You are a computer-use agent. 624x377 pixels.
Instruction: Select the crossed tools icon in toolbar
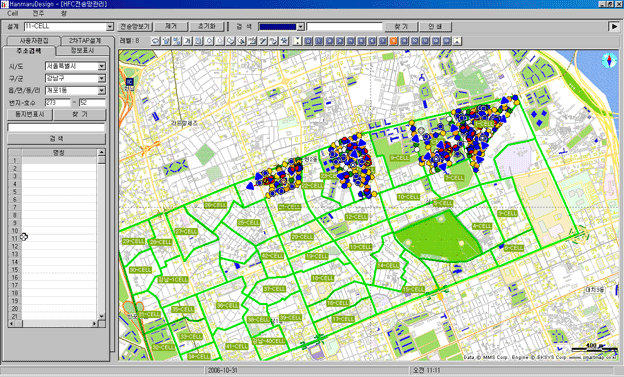[284, 41]
